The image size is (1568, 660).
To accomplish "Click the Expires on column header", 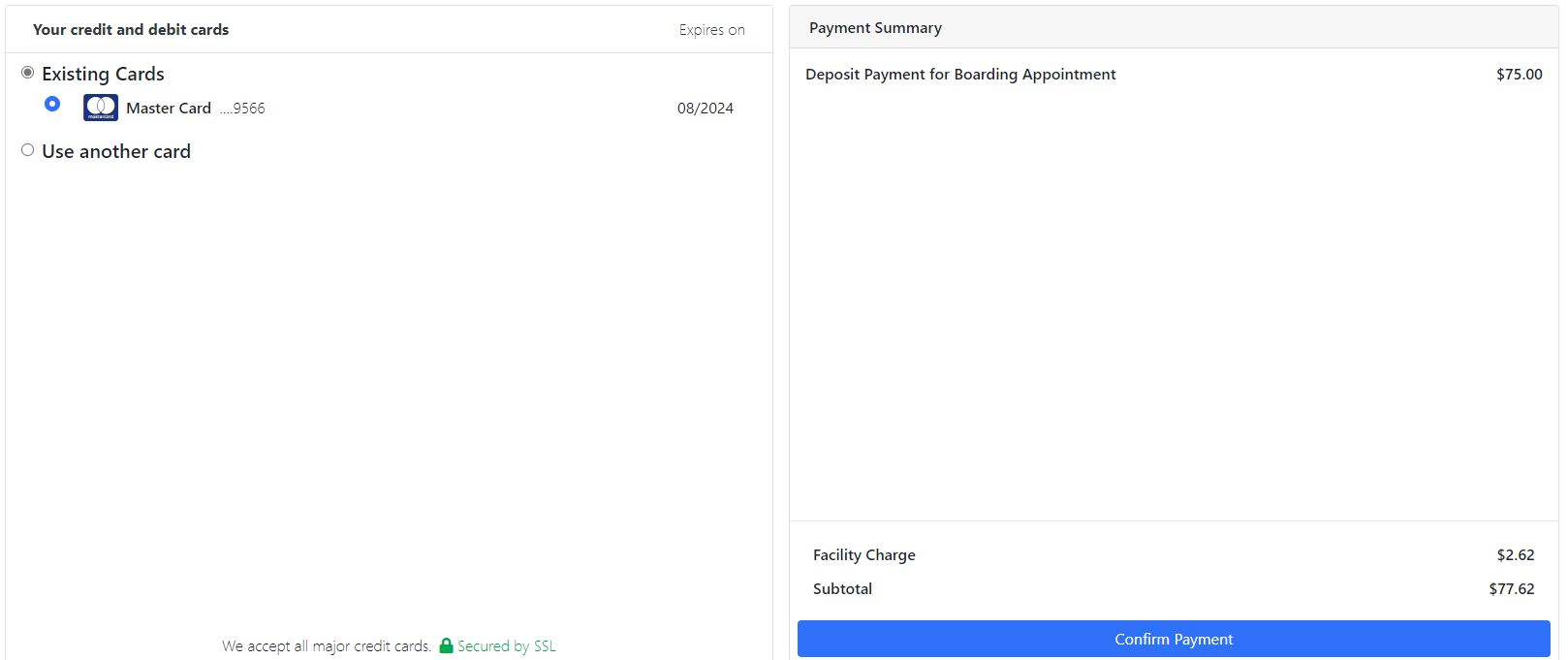I will 712,30.
